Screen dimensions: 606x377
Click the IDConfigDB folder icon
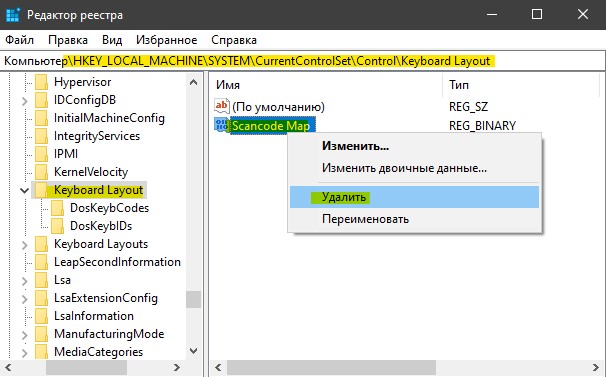pos(41,100)
